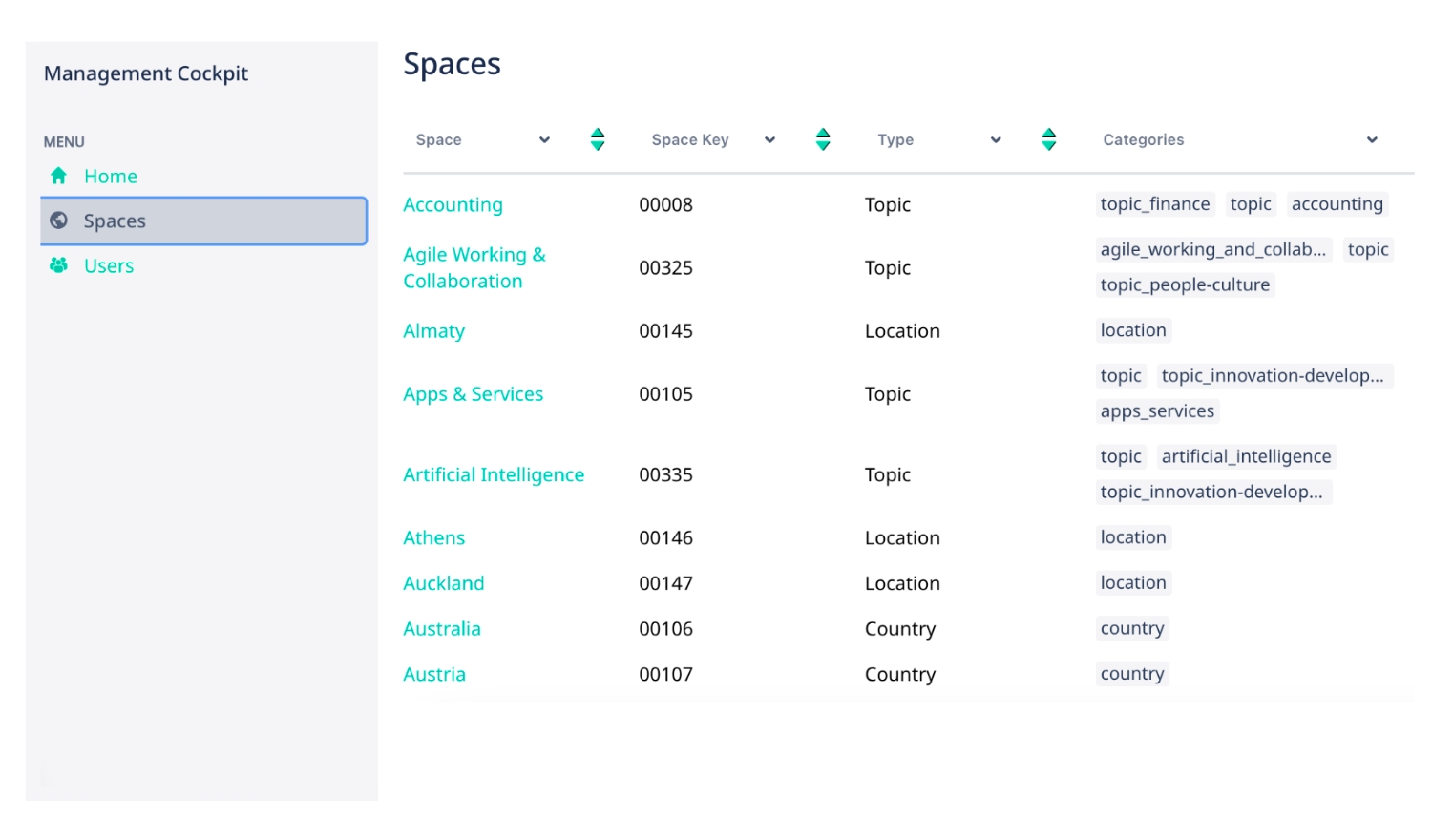Click the artificial_intelligence category tag
1432x840 pixels.
pos(1246,456)
